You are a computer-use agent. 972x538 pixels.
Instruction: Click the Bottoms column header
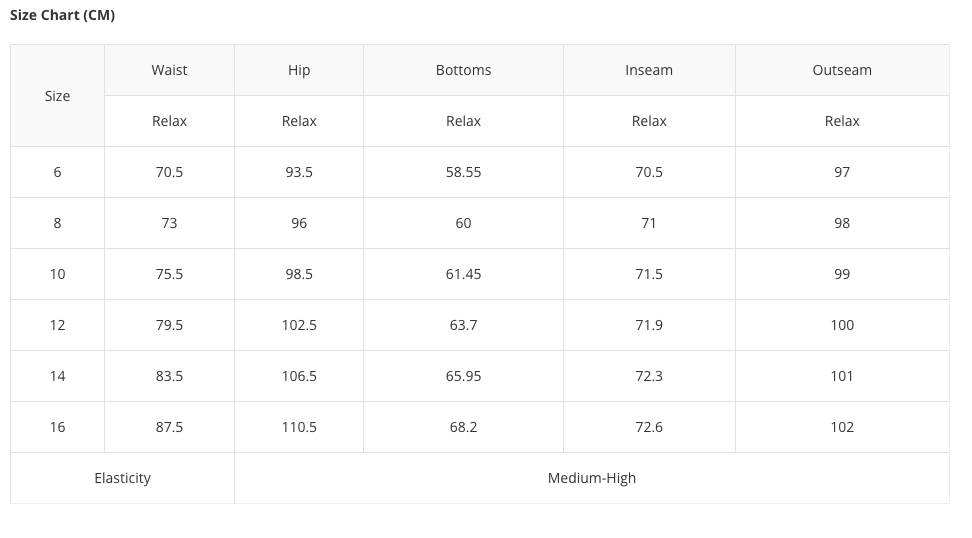[x=463, y=70]
